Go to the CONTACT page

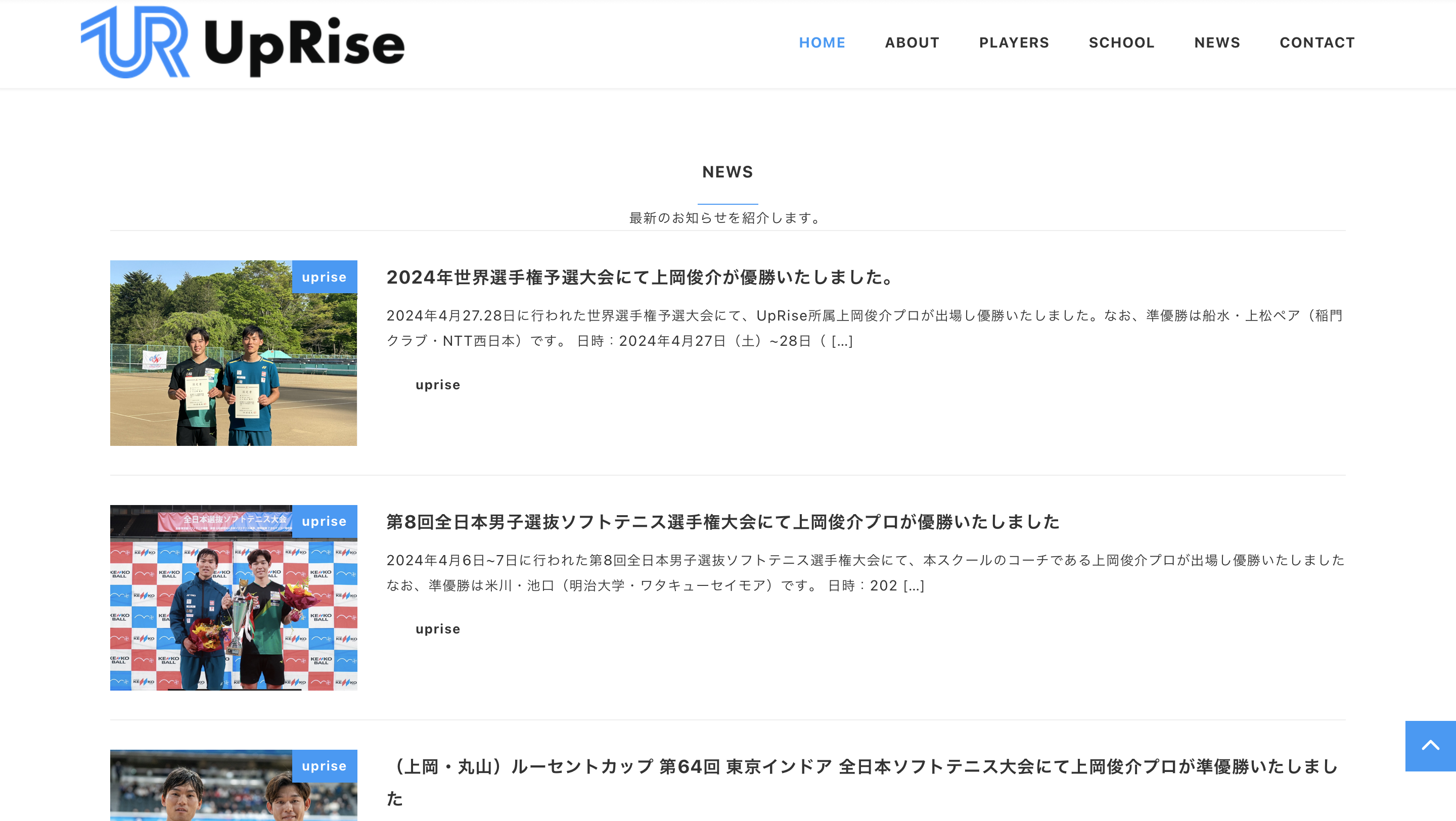click(1317, 42)
